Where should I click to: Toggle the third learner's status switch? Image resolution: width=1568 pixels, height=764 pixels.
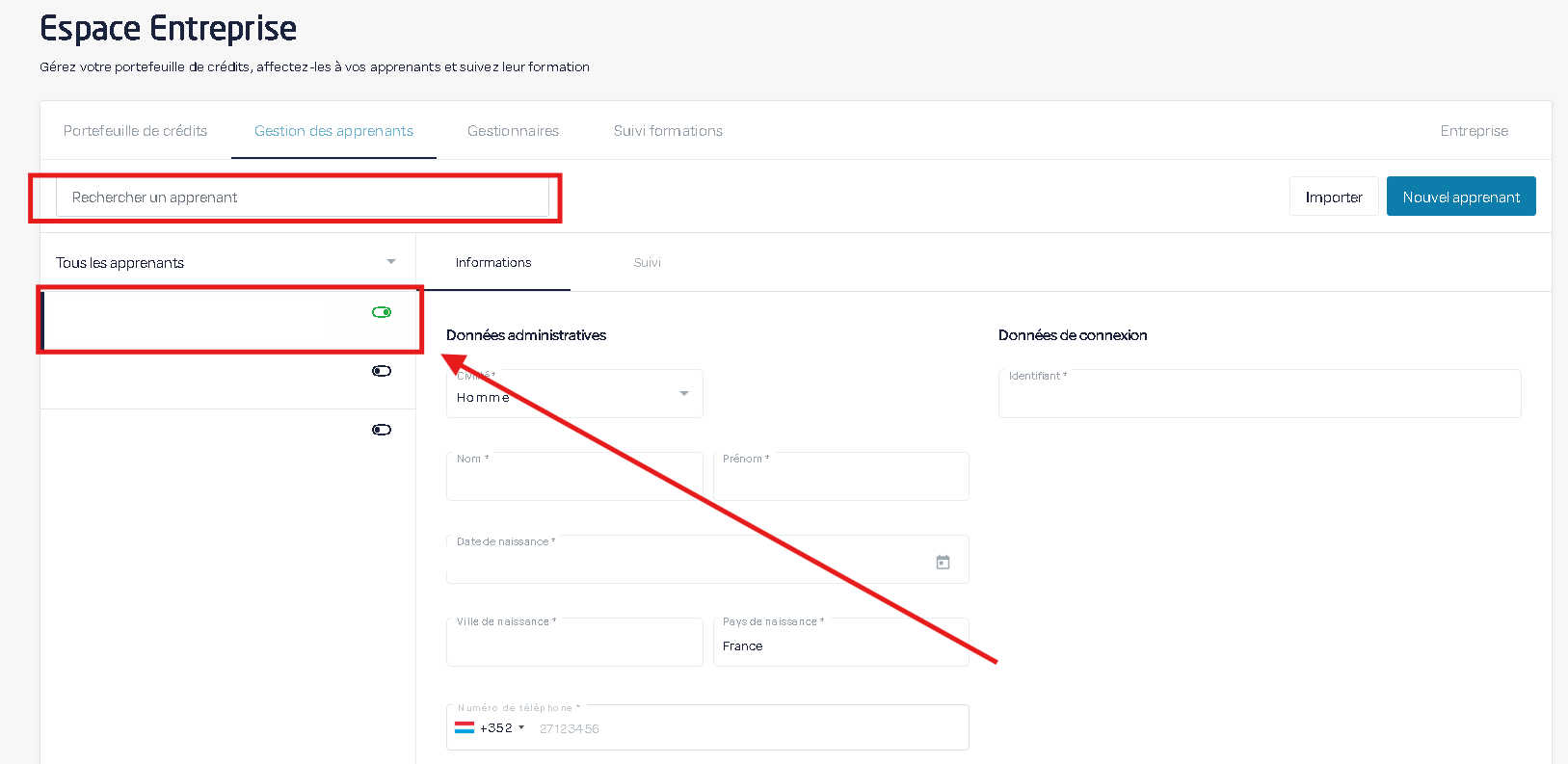point(382,430)
